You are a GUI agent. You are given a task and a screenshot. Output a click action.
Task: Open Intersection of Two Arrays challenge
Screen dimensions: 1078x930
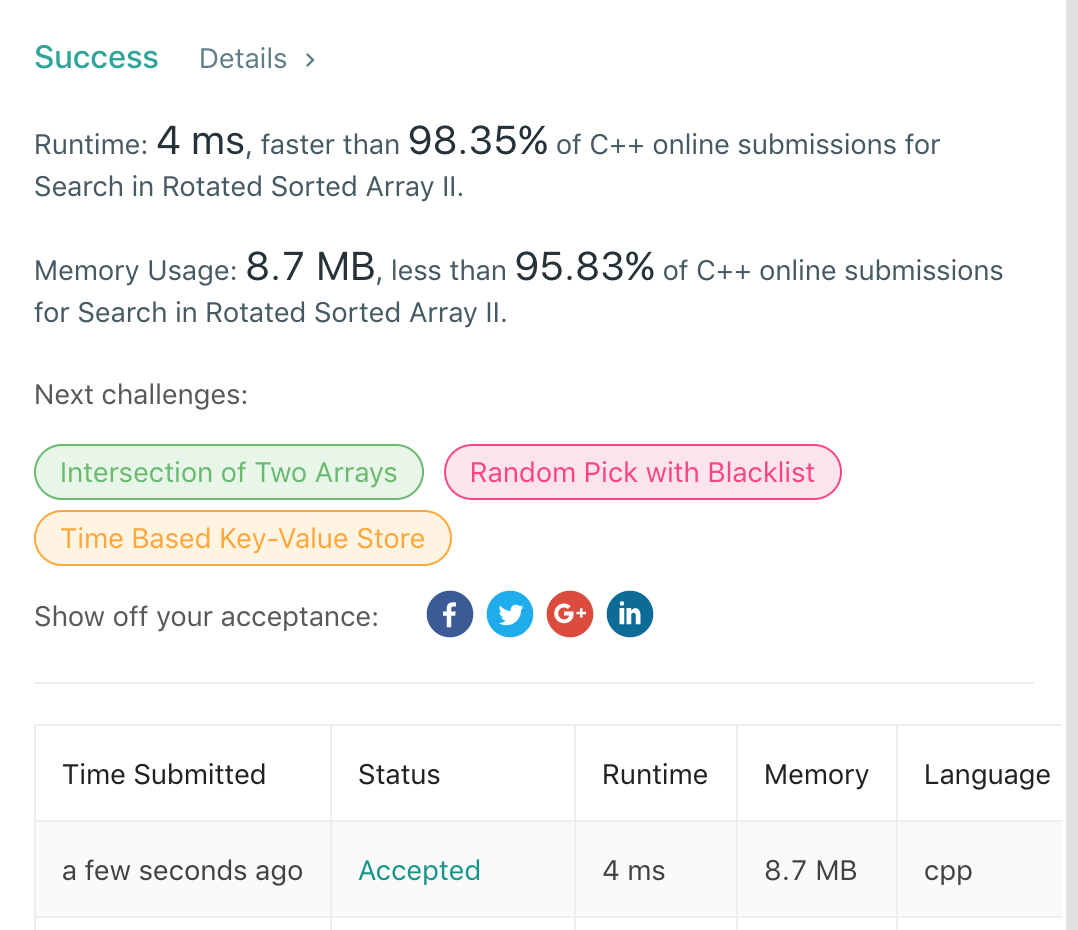tap(229, 472)
